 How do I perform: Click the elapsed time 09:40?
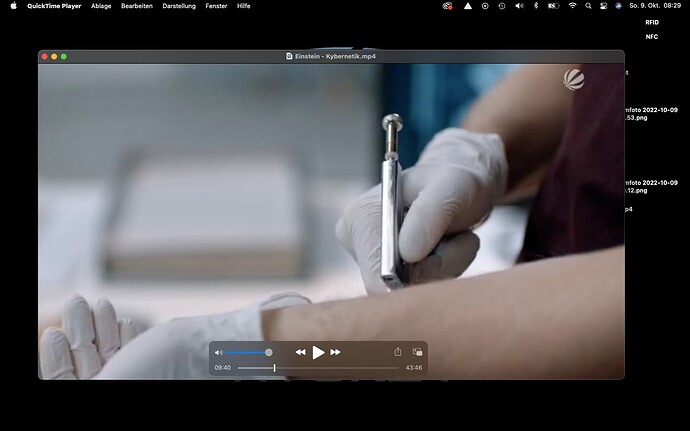coord(223,368)
